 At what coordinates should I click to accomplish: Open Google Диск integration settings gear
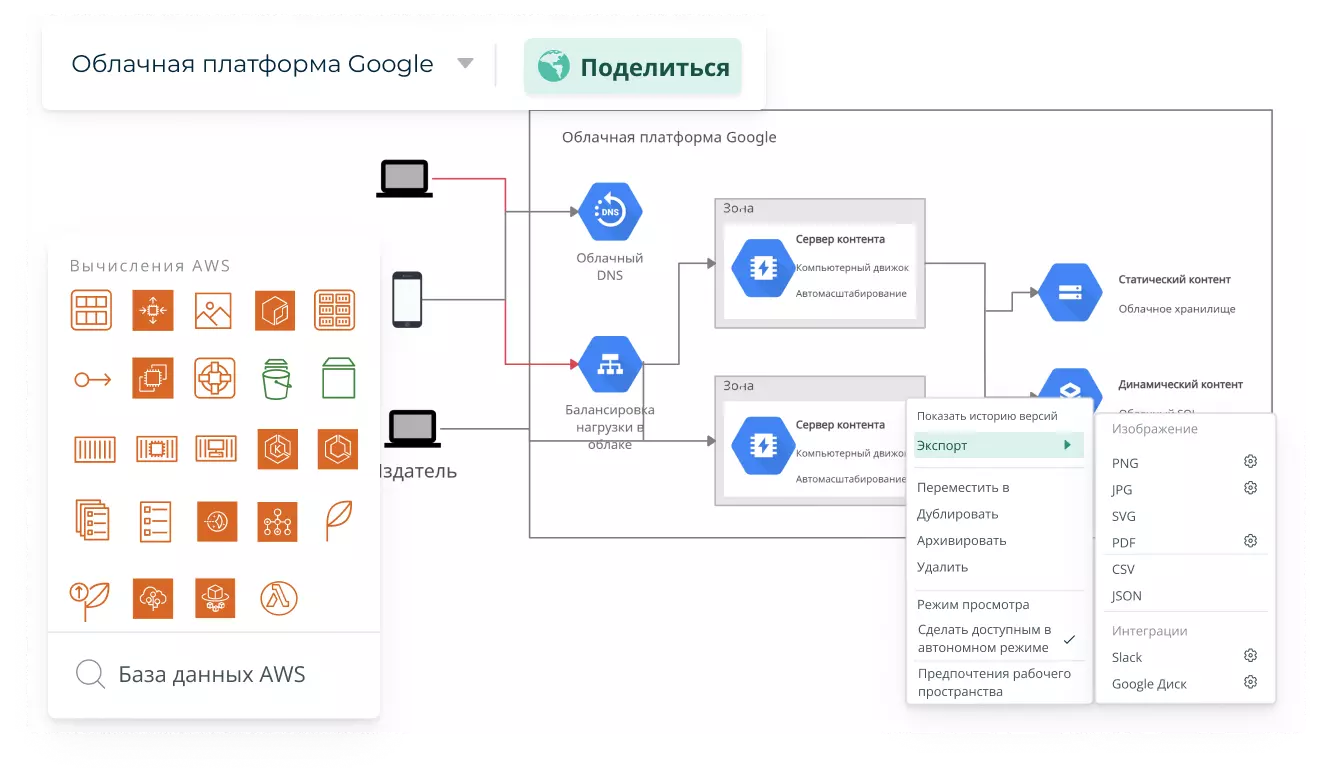pyautogui.click(x=1250, y=682)
